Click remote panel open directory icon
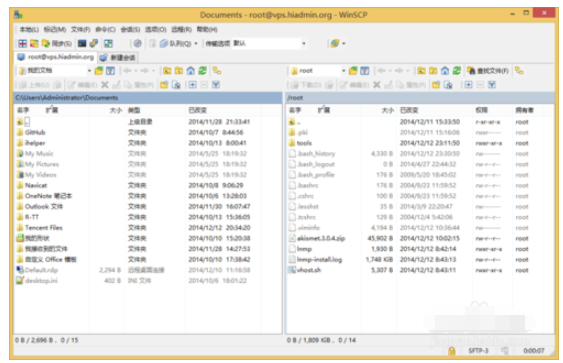Image resolution: width=563 pixels, height=363 pixels. pyautogui.click(x=353, y=71)
